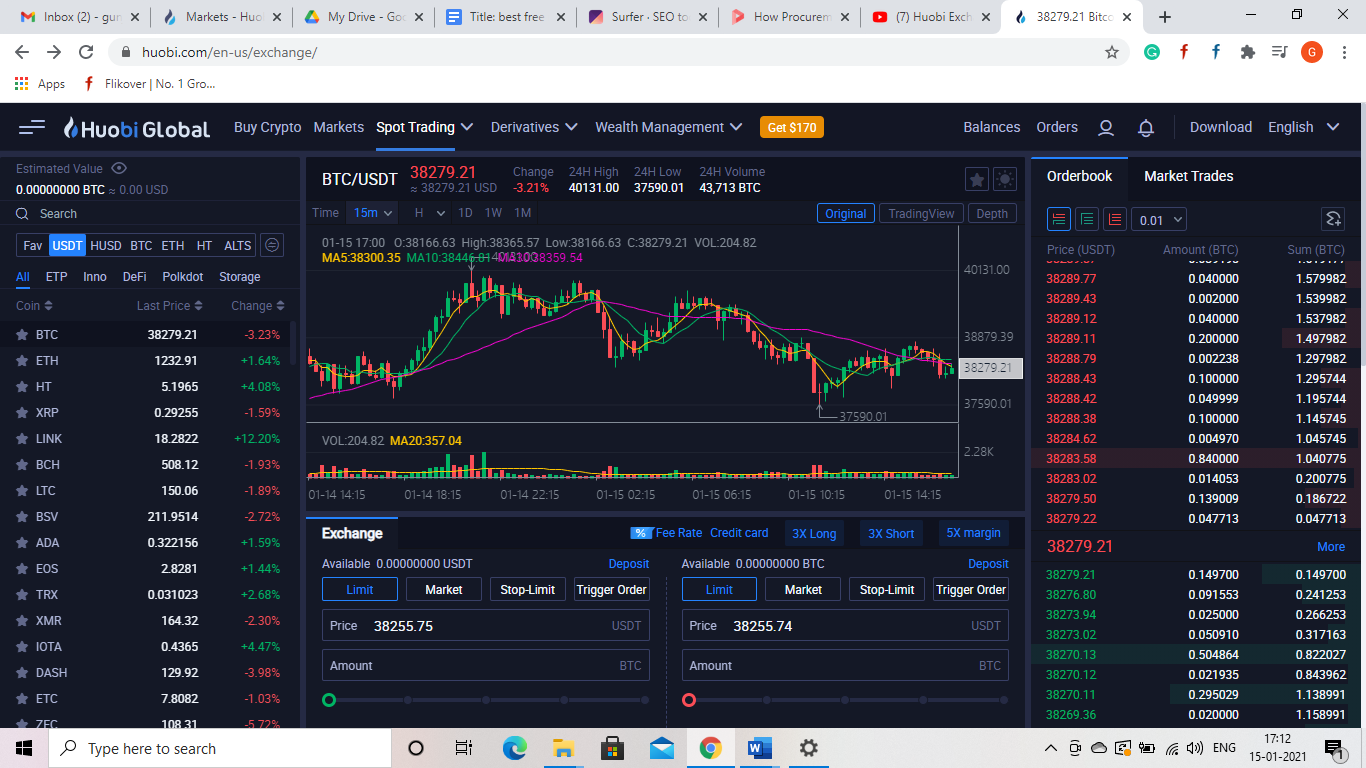Click the Get $170 button
This screenshot has width=1366, height=768.
(x=792, y=127)
